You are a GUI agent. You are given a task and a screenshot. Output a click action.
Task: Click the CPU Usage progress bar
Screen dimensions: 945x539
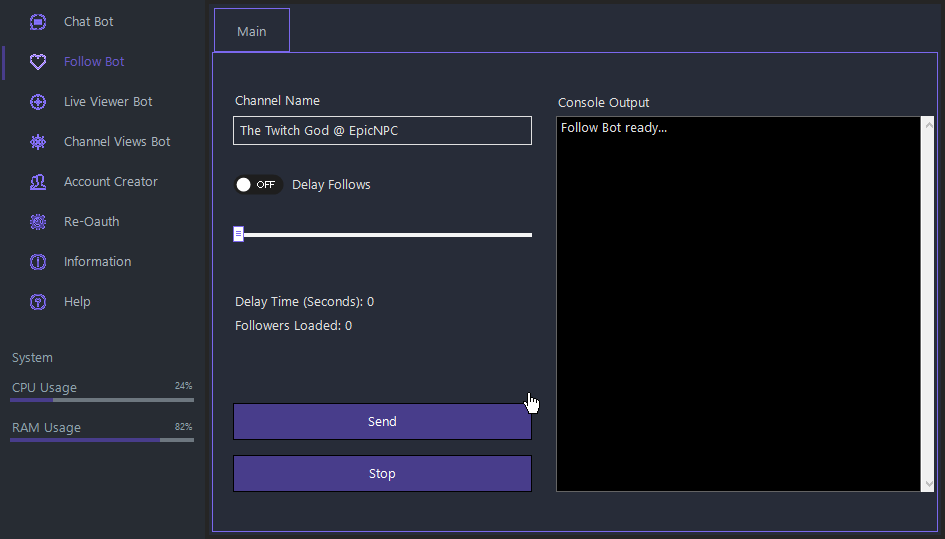pos(102,400)
